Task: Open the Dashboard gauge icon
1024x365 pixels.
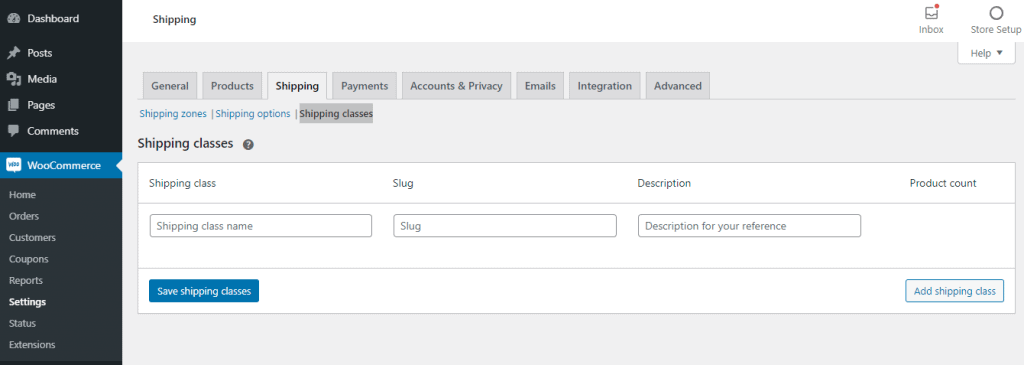Action: 13,19
